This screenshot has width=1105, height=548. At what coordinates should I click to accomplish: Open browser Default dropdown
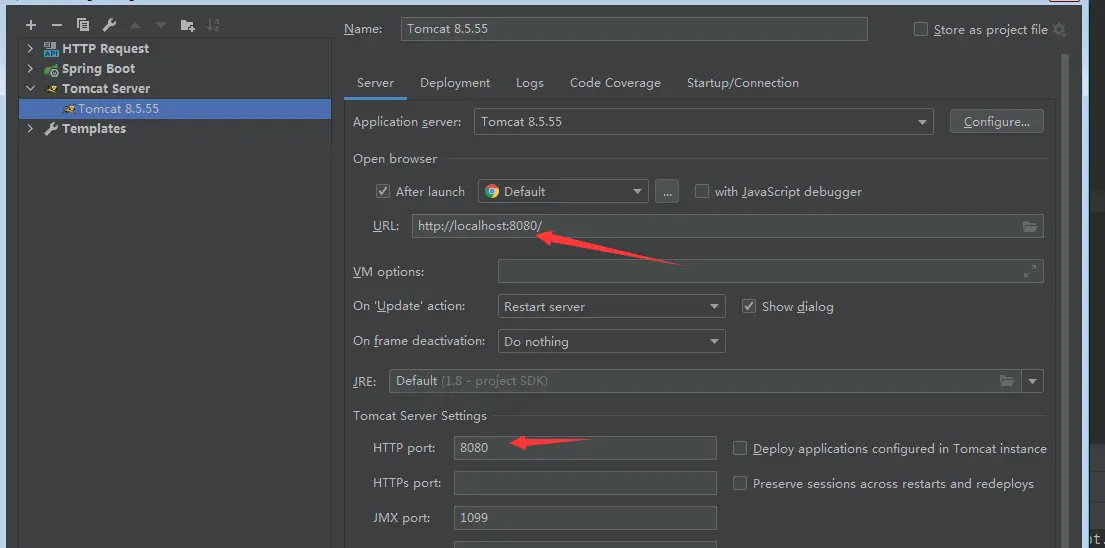point(563,192)
